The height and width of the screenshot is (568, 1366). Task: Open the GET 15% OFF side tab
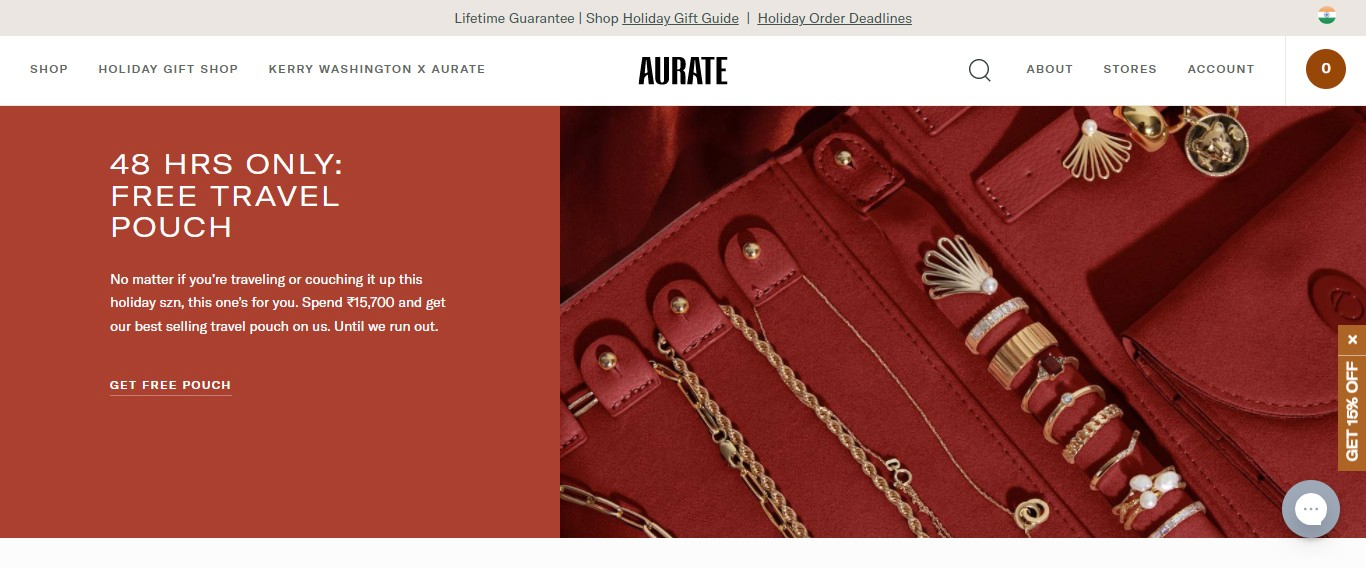click(1352, 411)
